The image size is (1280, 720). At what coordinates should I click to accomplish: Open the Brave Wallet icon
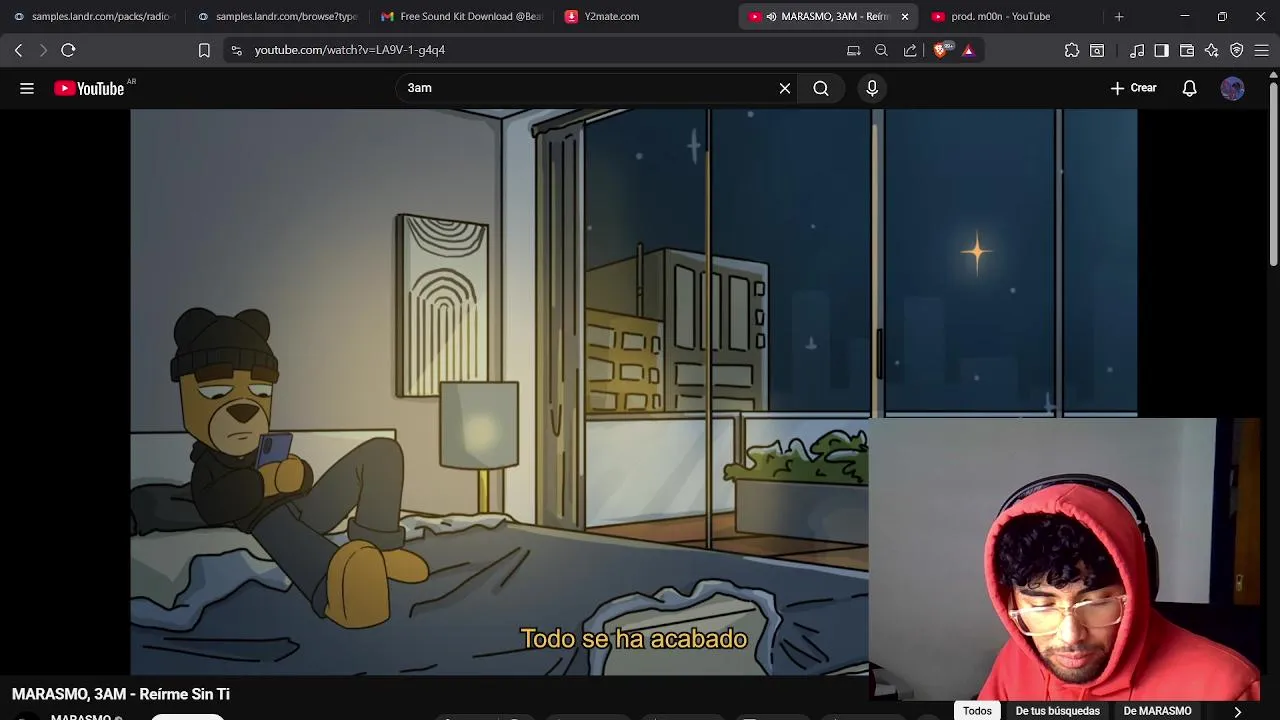1187,50
